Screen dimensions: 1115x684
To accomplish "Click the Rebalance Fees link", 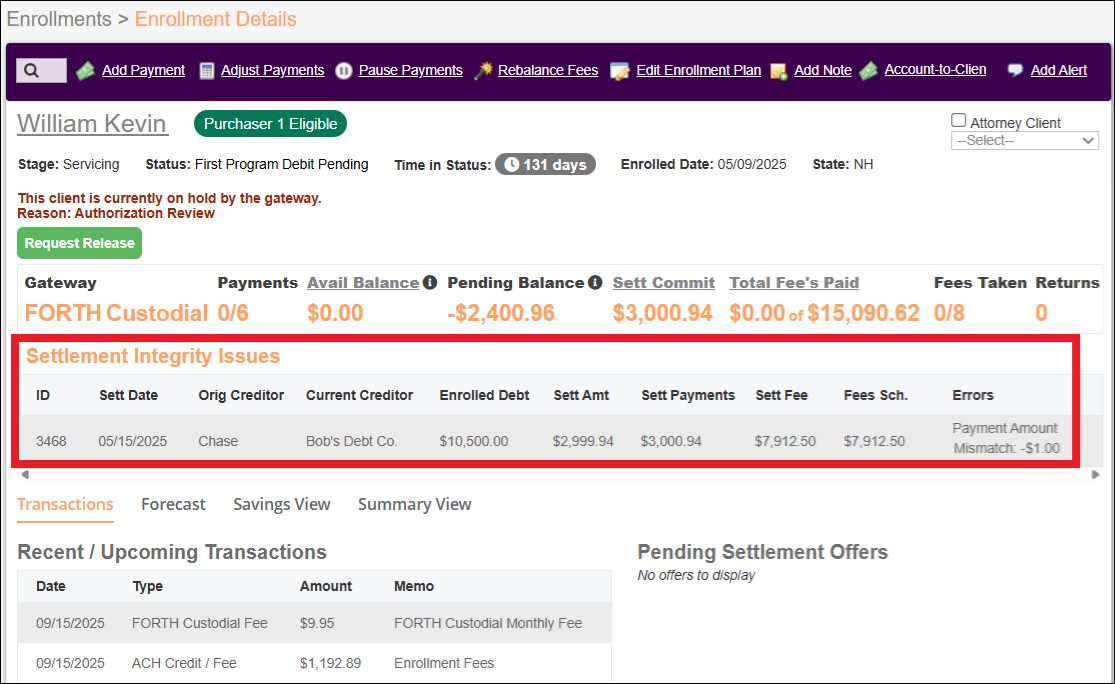I will (548, 70).
